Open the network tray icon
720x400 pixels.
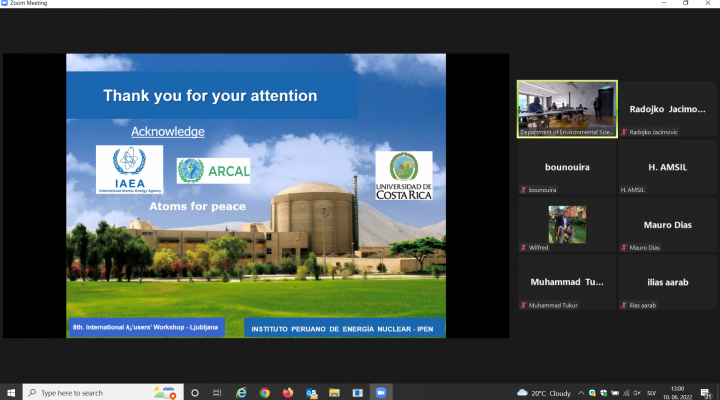tap(626, 393)
